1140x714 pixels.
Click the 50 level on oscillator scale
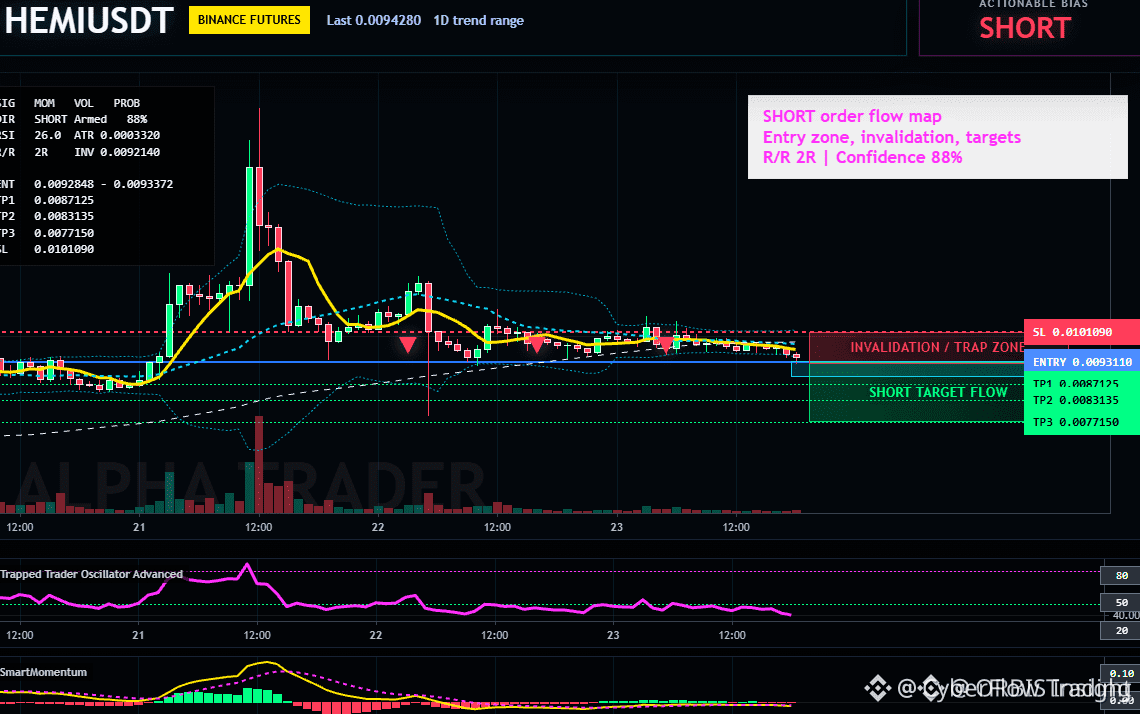[x=1122, y=602]
